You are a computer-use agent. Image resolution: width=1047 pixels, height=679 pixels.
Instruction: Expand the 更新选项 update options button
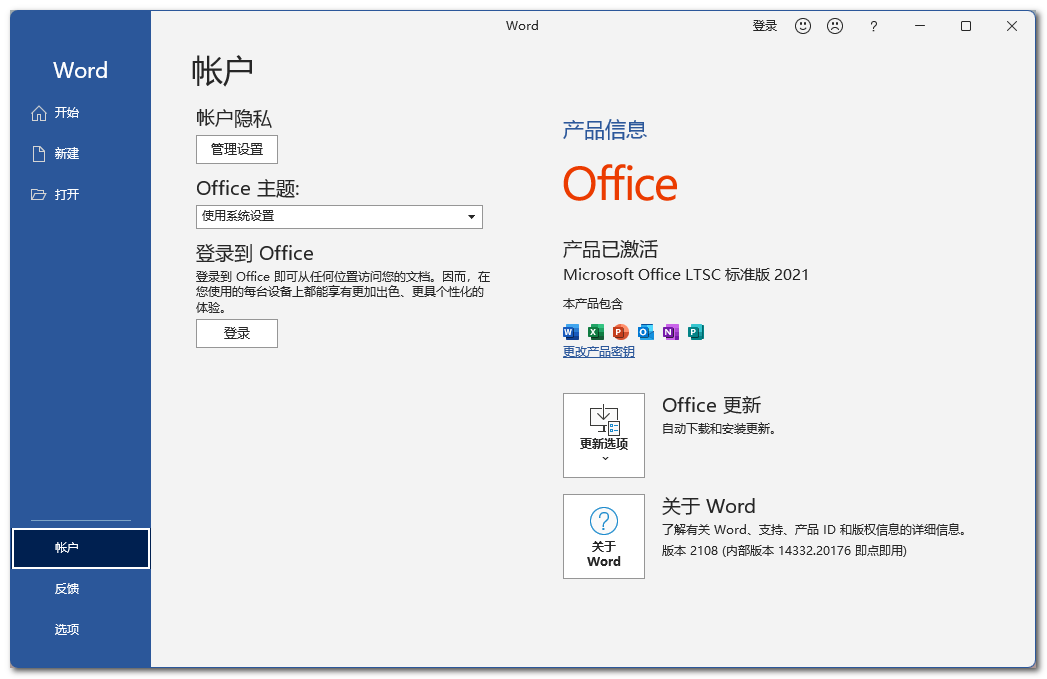(604, 435)
